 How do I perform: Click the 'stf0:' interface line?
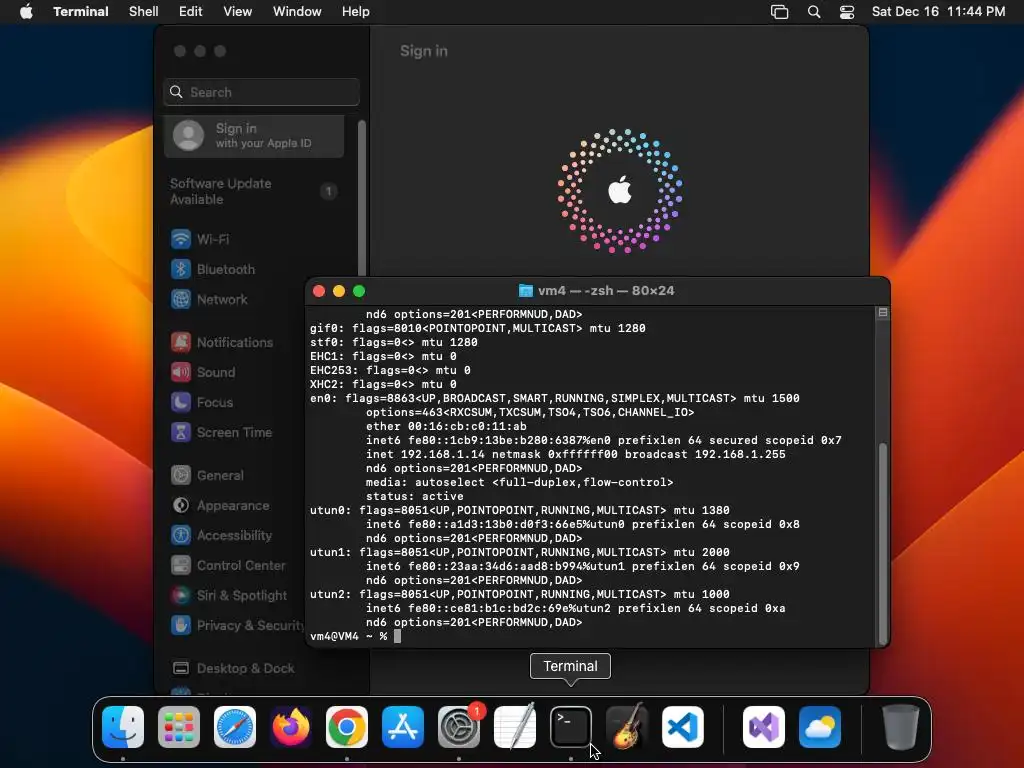394,342
